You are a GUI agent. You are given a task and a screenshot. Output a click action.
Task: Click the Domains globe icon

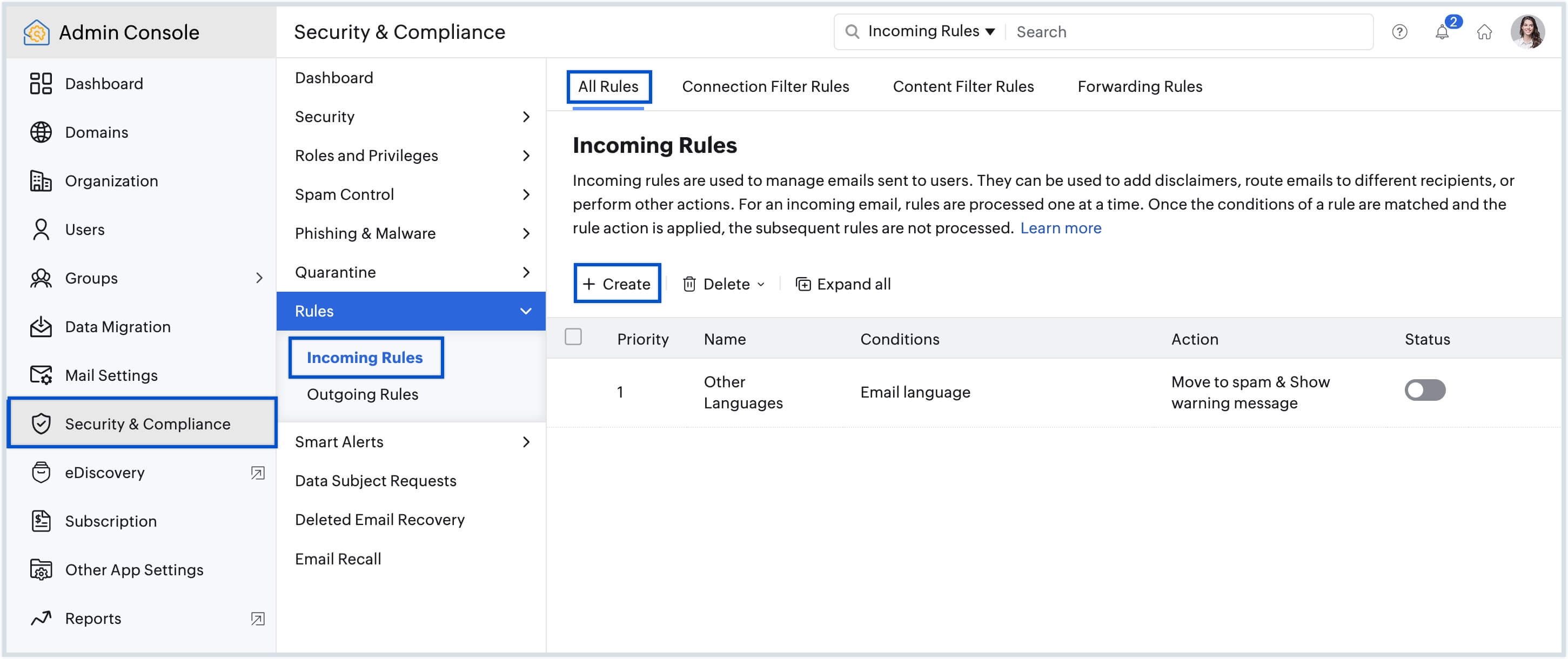click(x=41, y=132)
